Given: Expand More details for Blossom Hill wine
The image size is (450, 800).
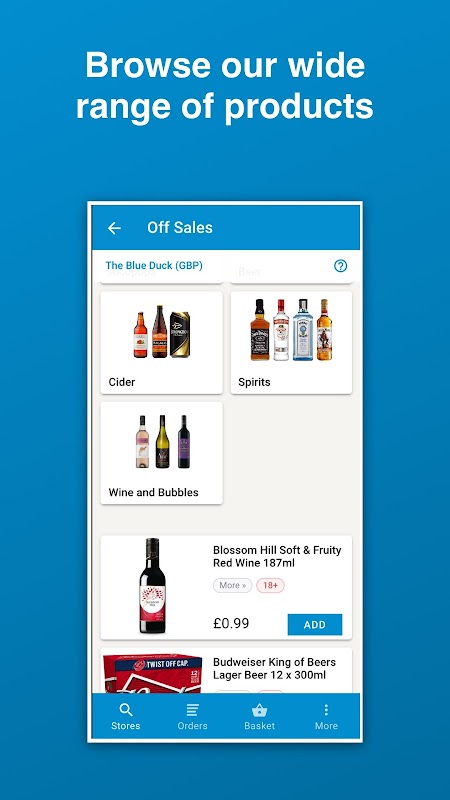Looking at the screenshot, I should [233, 585].
